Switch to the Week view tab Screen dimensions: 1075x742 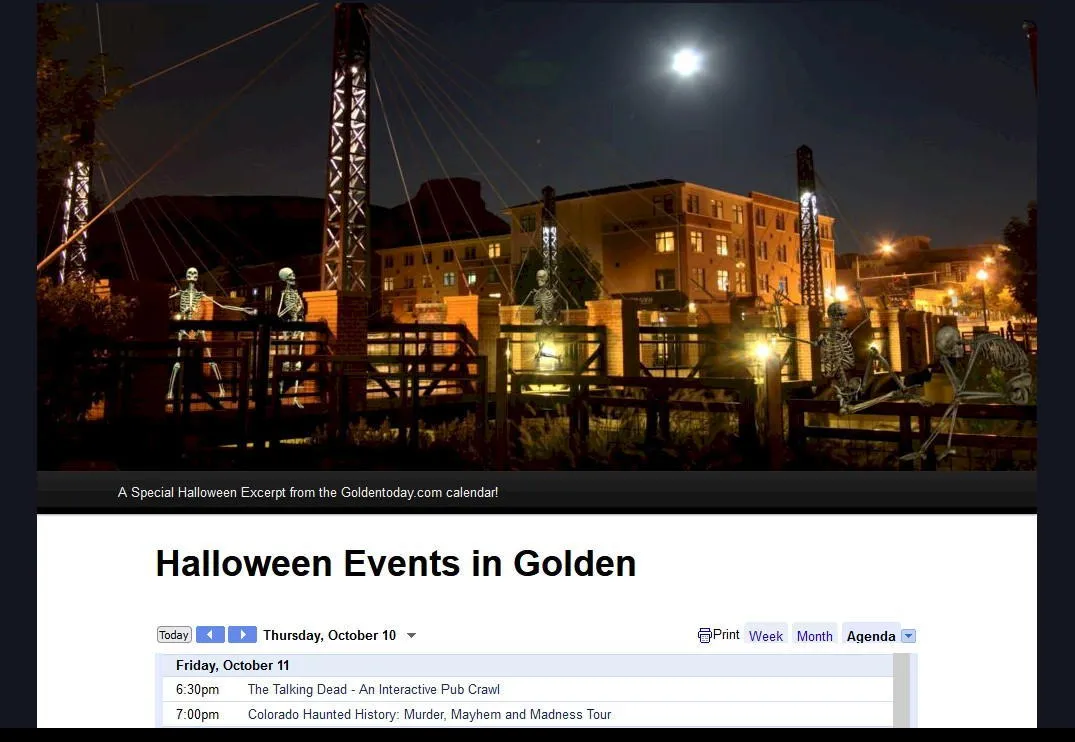[766, 636]
